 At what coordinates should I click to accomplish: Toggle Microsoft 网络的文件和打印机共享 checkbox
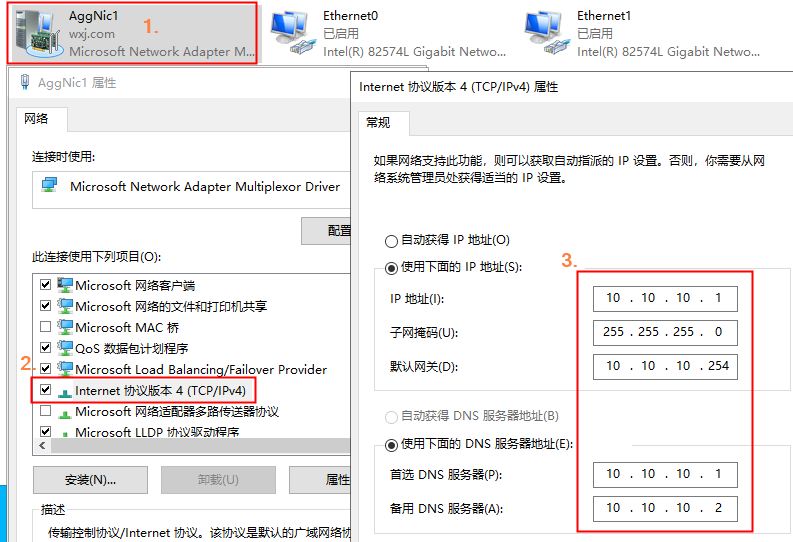(46, 305)
